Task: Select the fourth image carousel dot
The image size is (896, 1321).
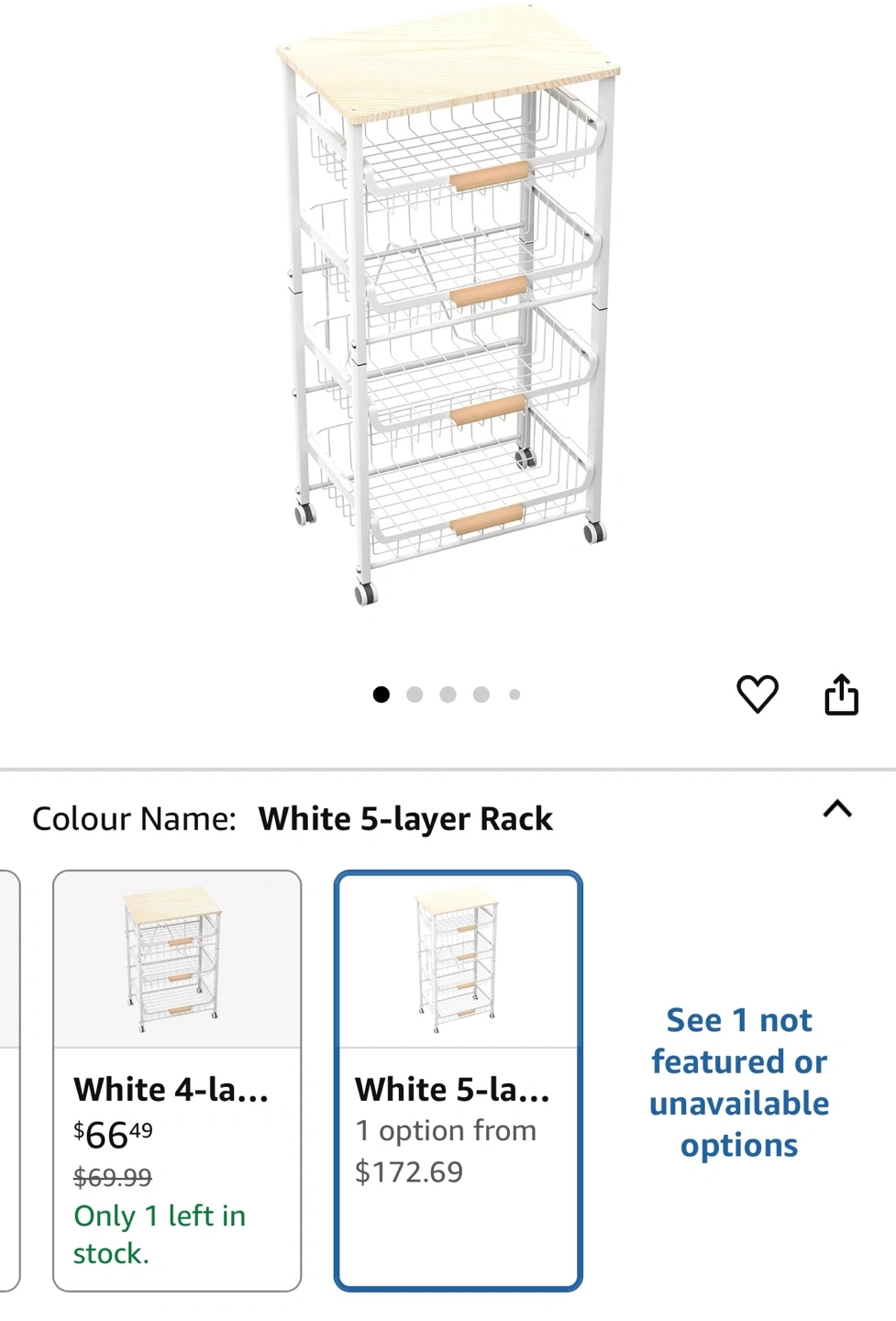Action: tap(481, 694)
